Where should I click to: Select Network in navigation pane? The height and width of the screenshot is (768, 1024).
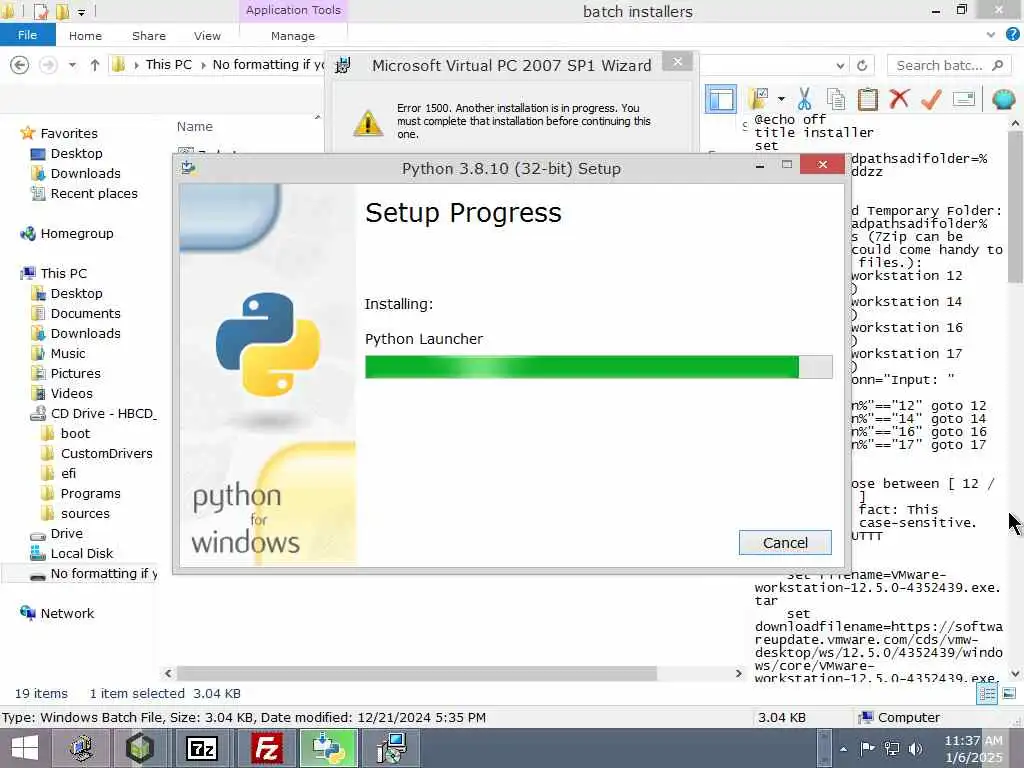[67, 613]
